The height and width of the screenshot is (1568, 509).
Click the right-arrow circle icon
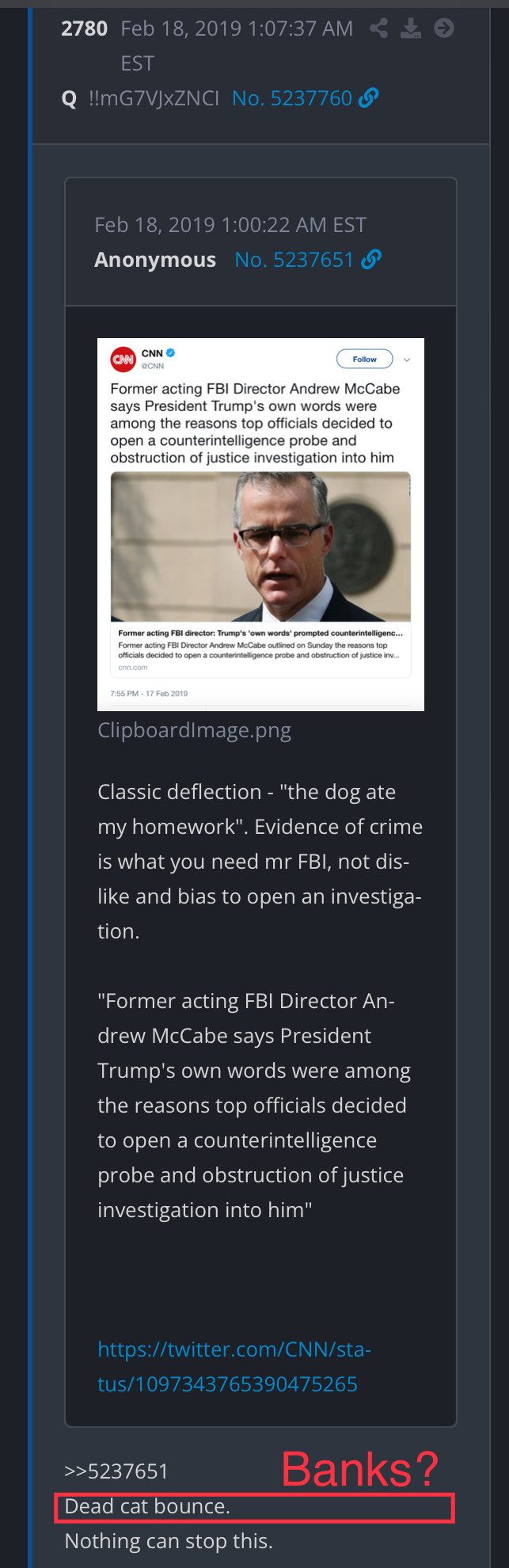click(x=444, y=29)
